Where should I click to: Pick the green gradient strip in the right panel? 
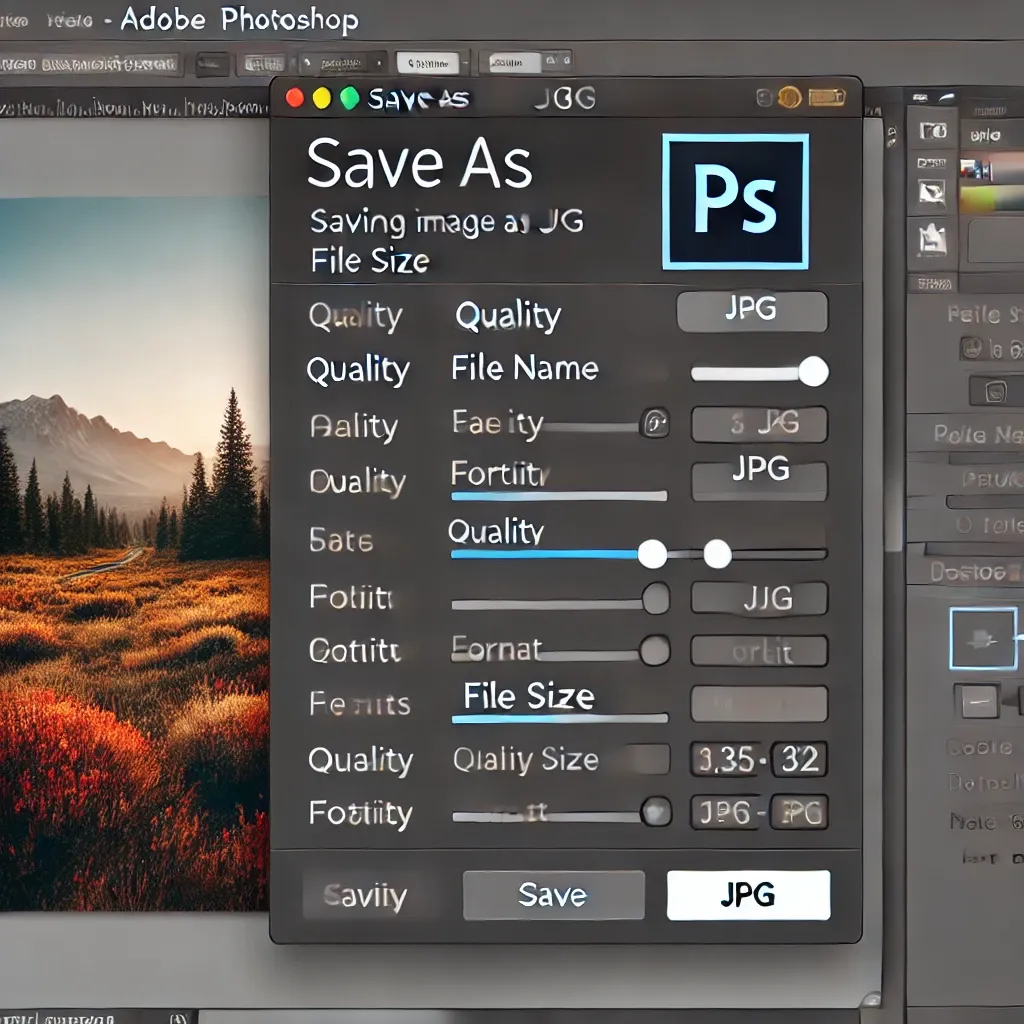click(992, 199)
